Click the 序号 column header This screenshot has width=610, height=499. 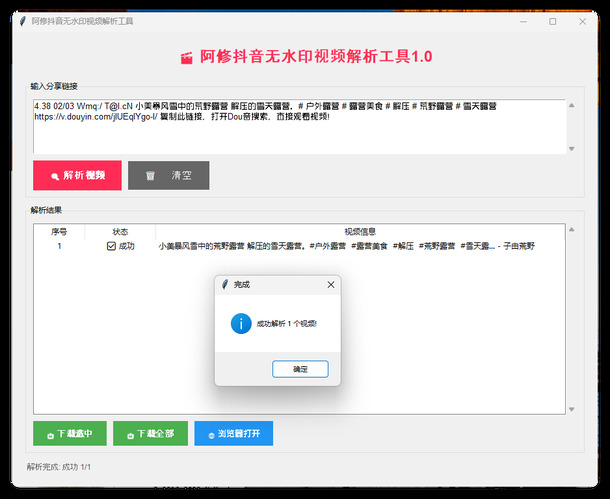tap(59, 231)
